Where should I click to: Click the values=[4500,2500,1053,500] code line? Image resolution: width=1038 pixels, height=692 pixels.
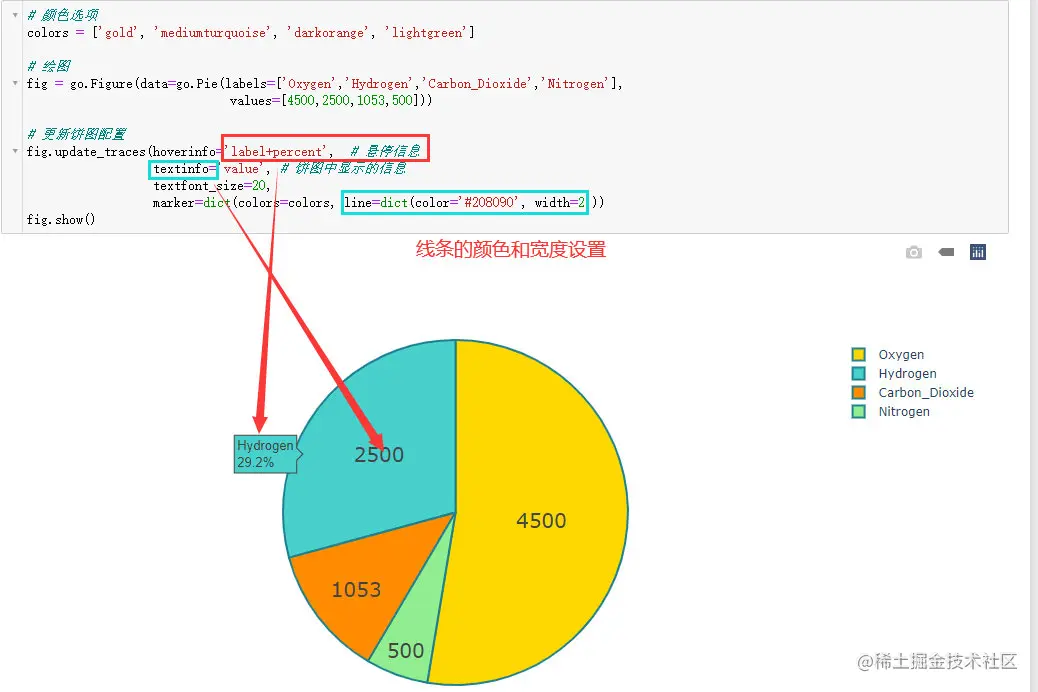click(x=331, y=101)
